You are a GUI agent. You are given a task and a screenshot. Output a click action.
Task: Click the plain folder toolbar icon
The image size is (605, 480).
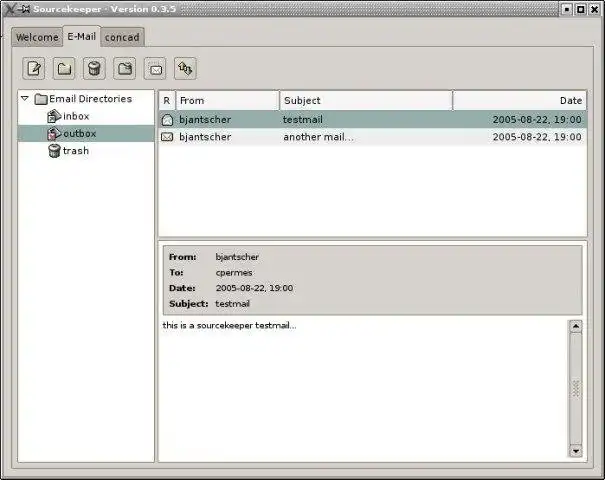[x=64, y=69]
